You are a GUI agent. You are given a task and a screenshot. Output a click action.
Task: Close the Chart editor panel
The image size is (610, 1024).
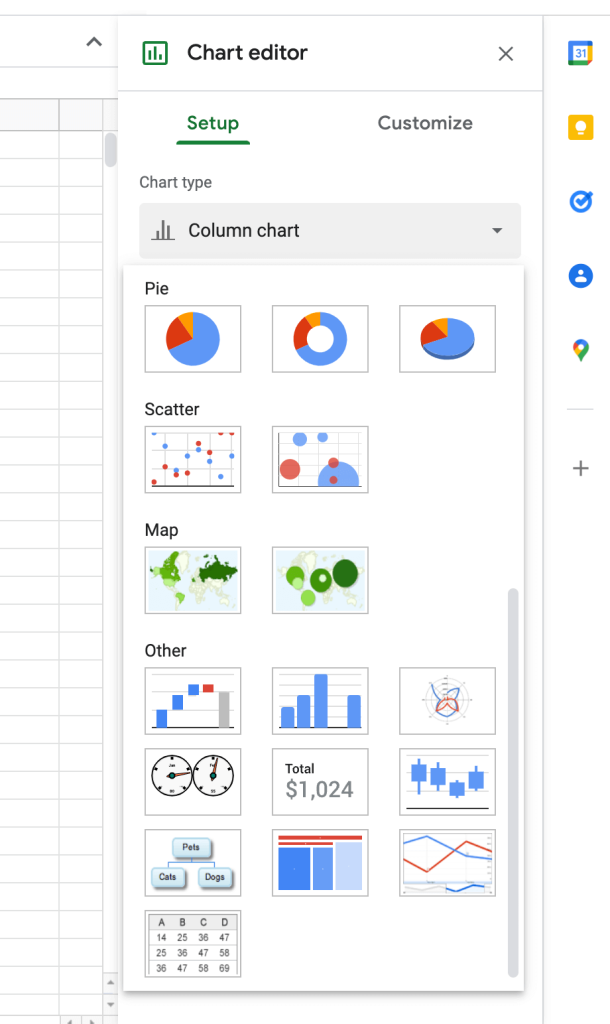point(506,54)
